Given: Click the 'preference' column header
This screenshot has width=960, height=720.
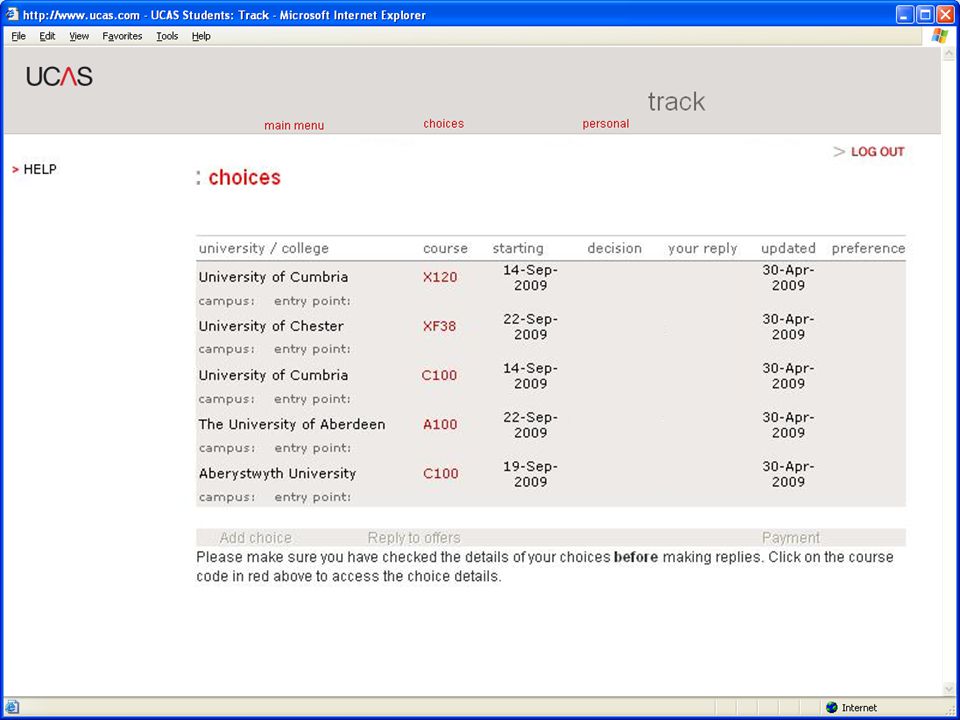Looking at the screenshot, I should pos(868,249).
